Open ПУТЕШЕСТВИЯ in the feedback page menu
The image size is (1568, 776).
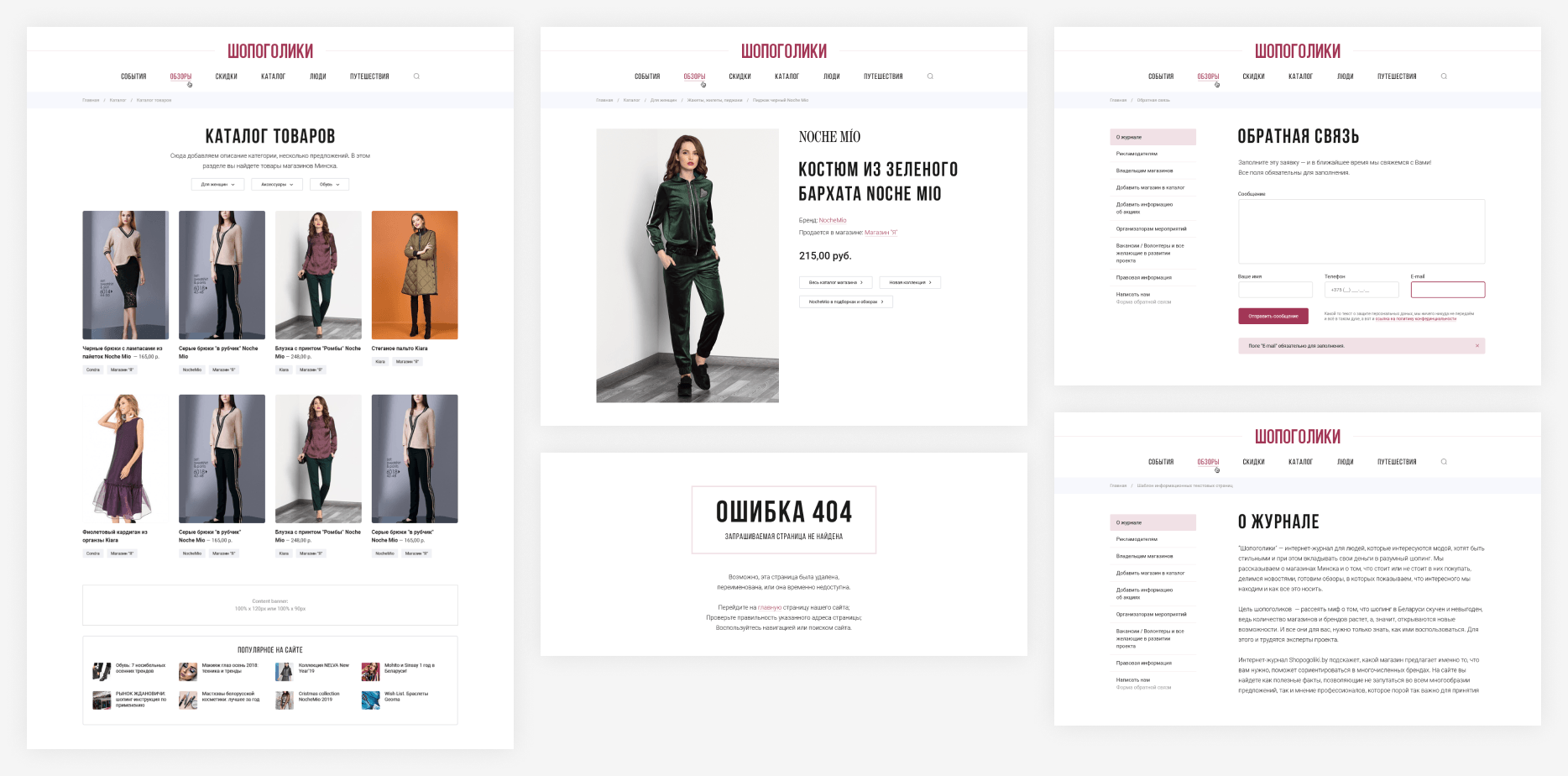[x=1397, y=76]
